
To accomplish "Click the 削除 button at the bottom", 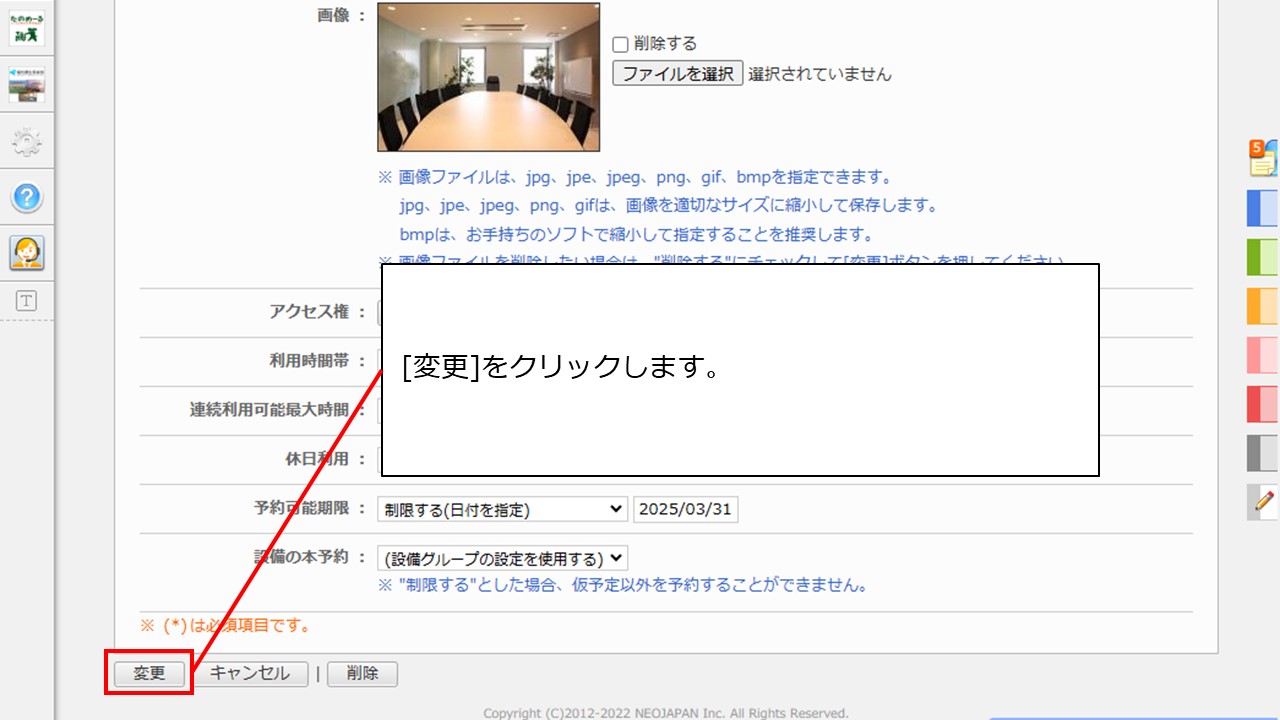I will 362,674.
